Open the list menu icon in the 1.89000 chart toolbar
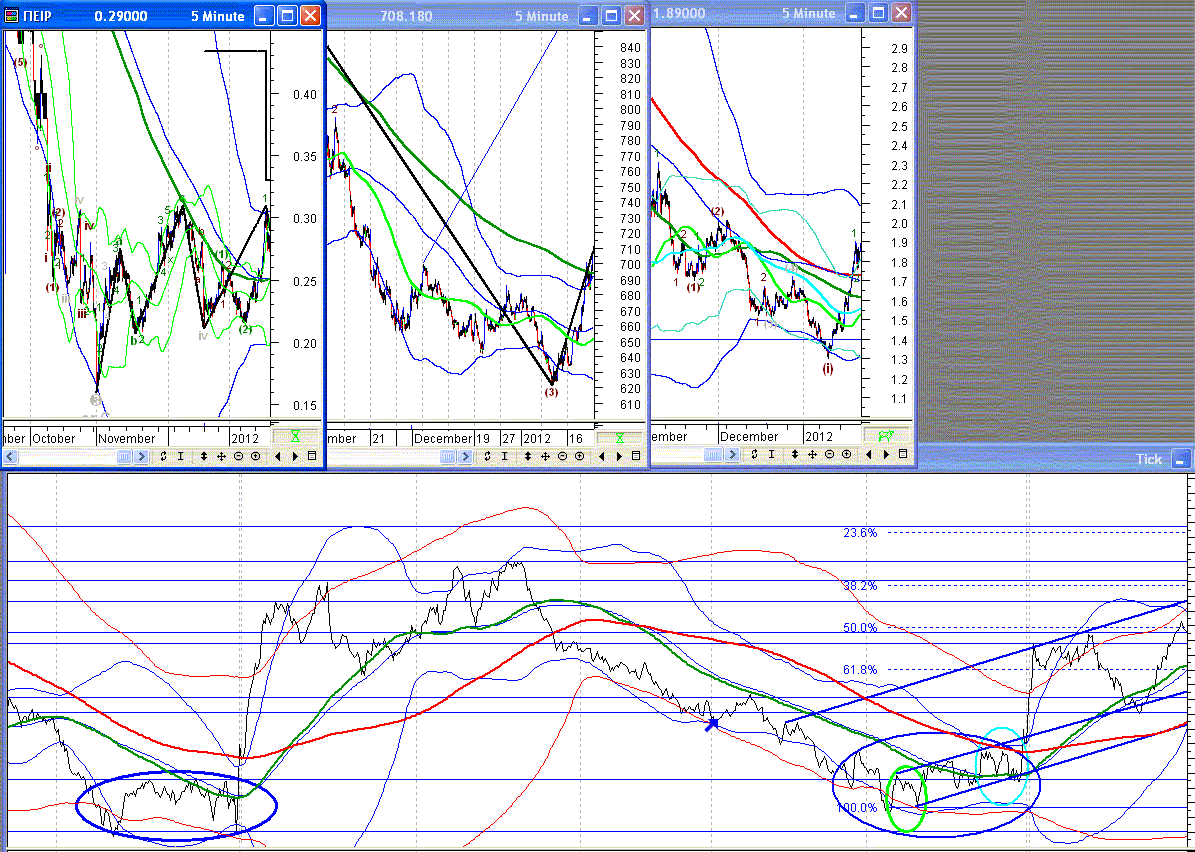Screen dimensions: 1195x852 902,453
